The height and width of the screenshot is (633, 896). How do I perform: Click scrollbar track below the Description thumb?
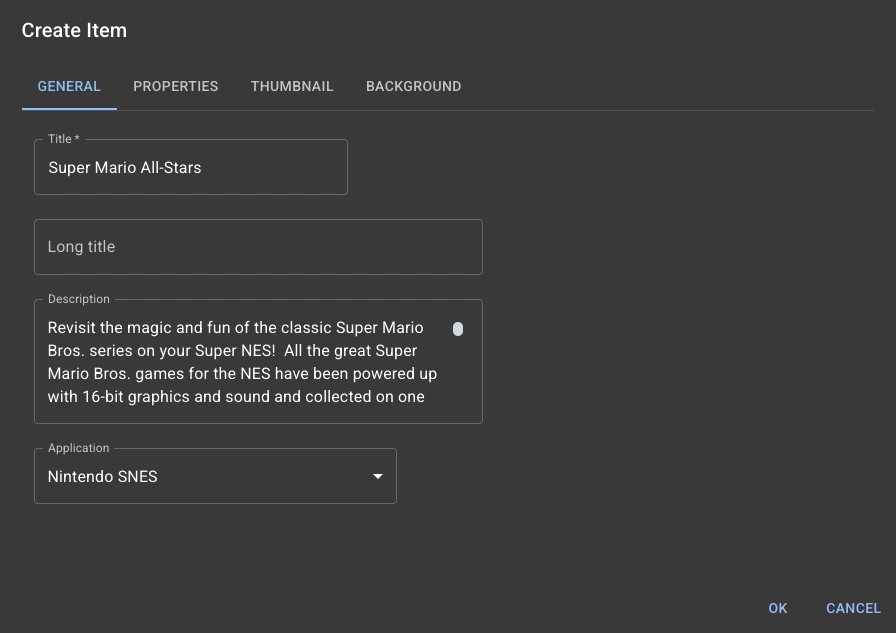[x=458, y=380]
